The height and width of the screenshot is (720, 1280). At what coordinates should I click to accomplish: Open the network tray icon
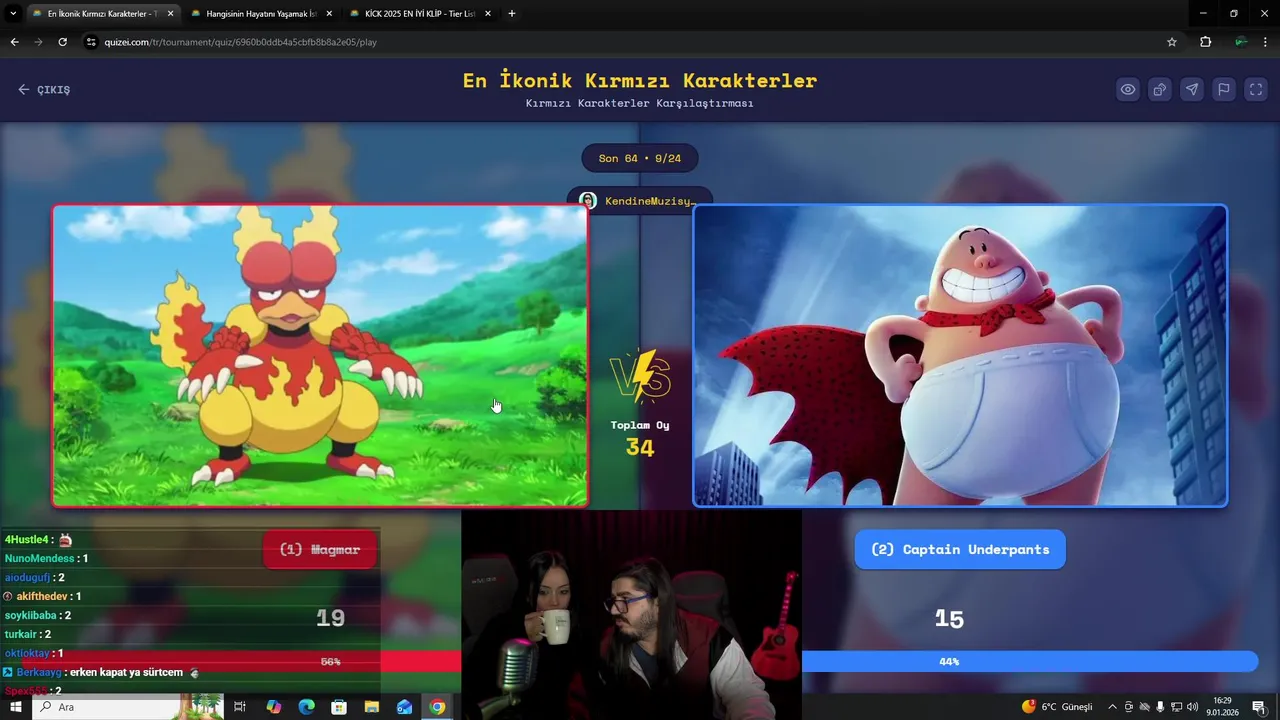point(1176,707)
